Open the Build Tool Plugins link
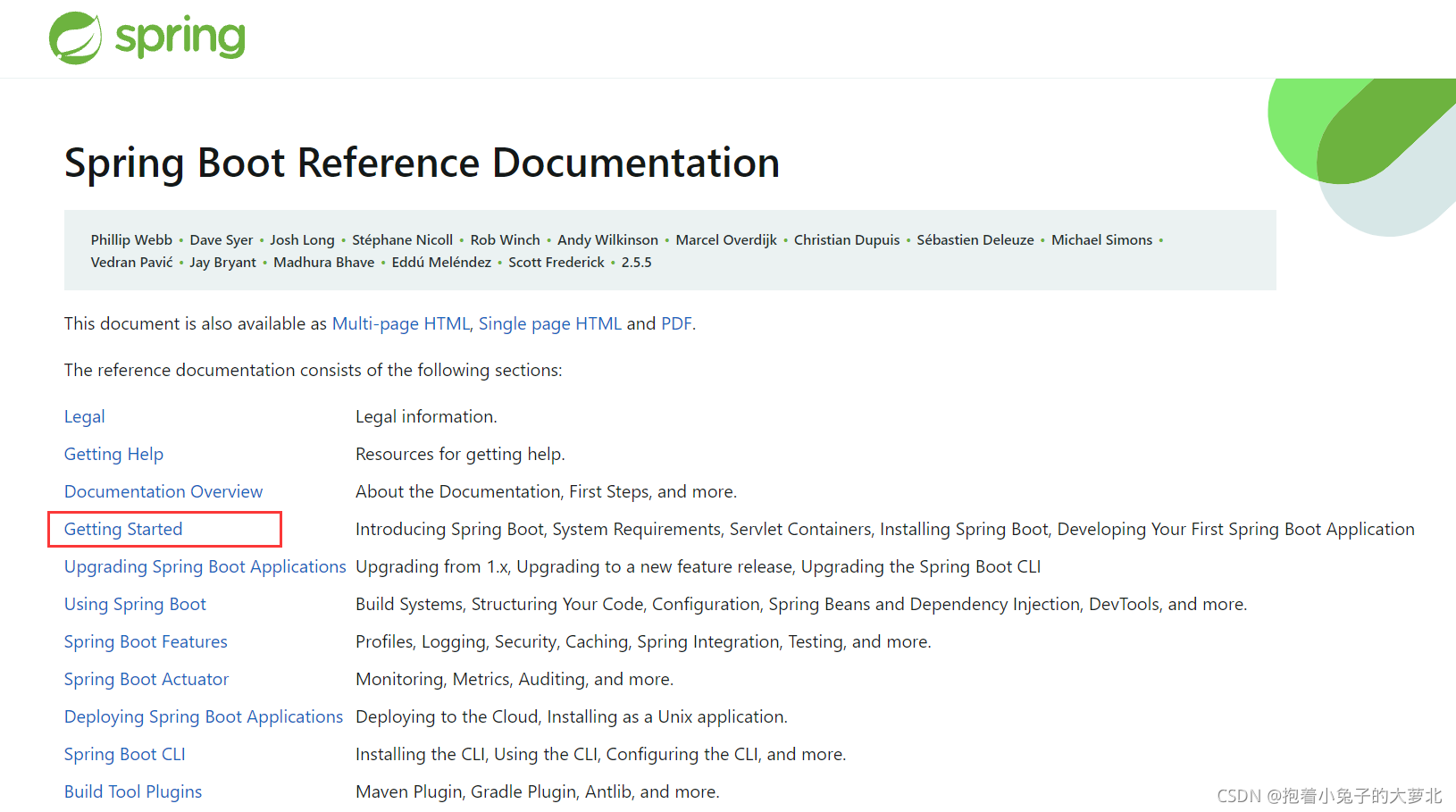The width and height of the screenshot is (1456, 812). (133, 792)
